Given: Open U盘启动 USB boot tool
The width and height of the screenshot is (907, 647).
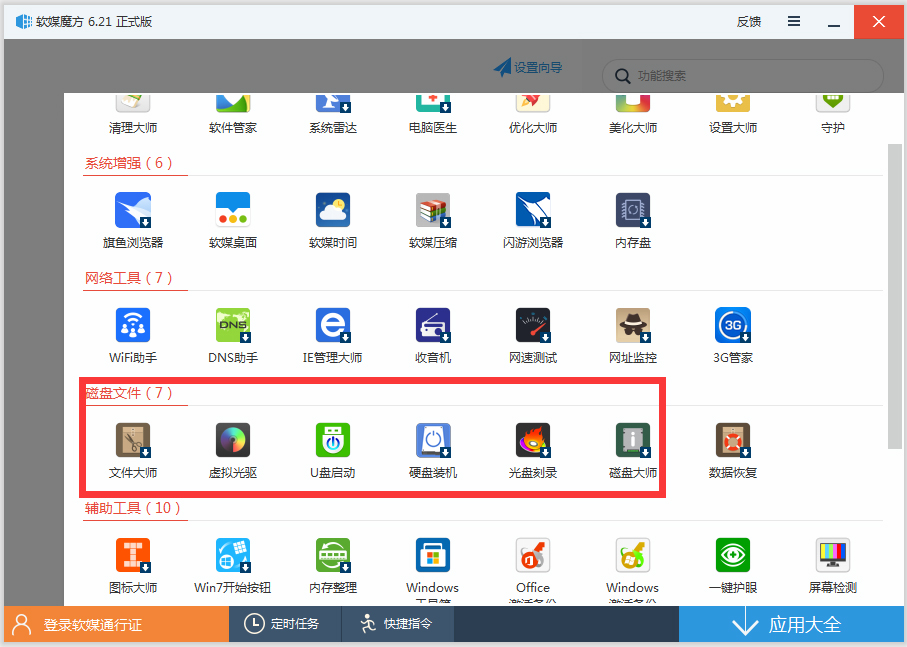Looking at the screenshot, I should click(333, 451).
